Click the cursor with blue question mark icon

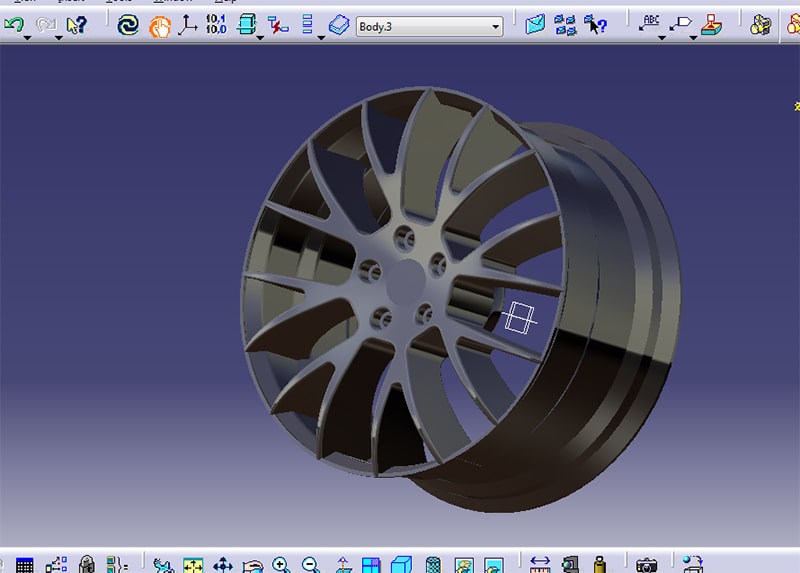pos(595,24)
